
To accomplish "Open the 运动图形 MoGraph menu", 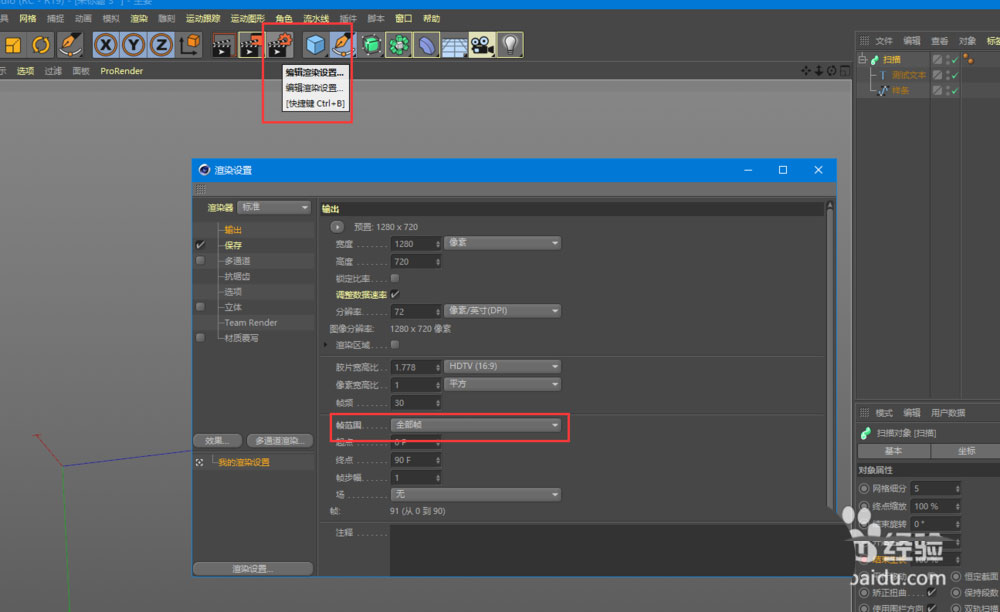I will tap(247, 18).
